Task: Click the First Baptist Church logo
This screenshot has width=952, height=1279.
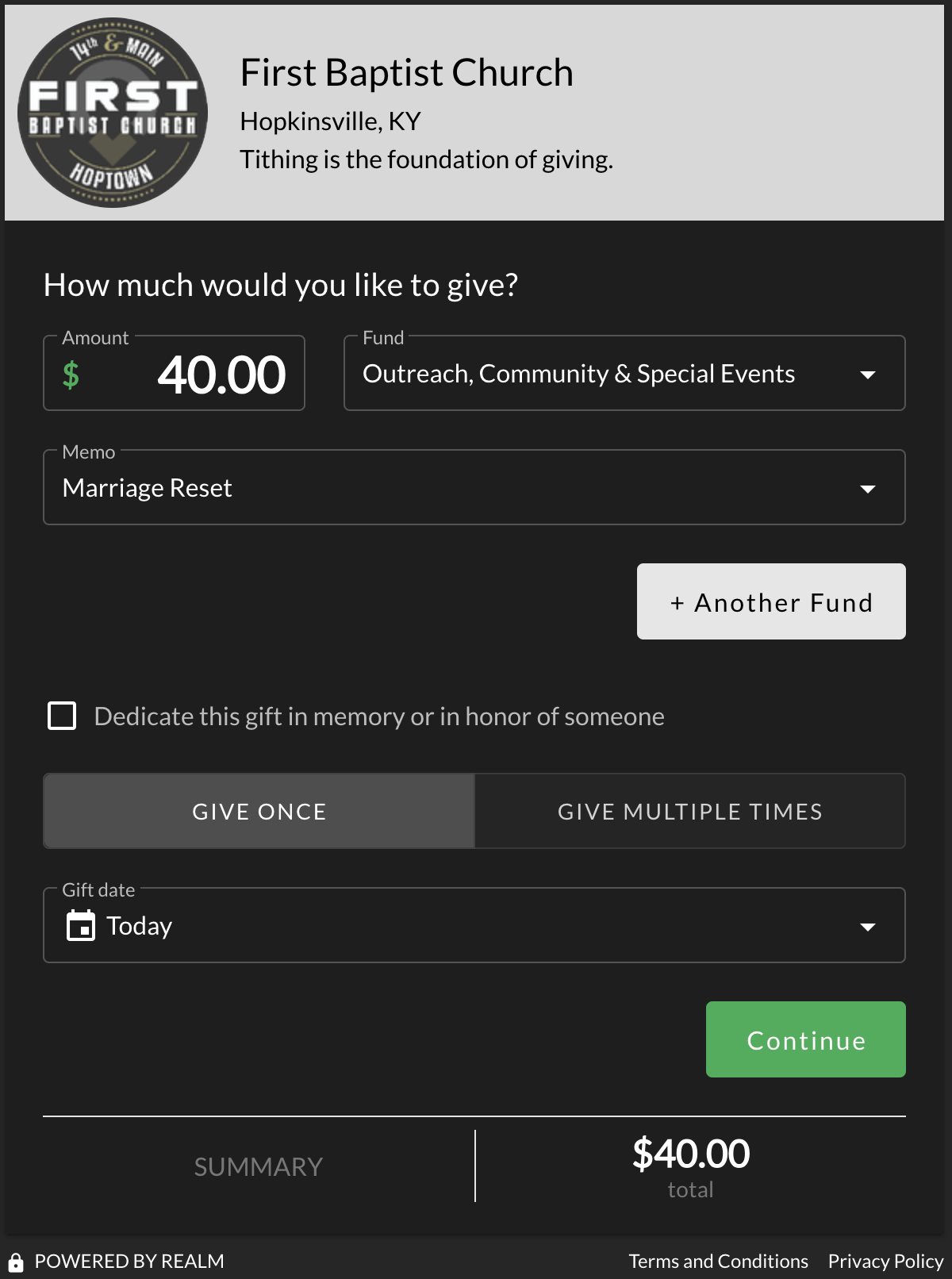Action: click(113, 113)
